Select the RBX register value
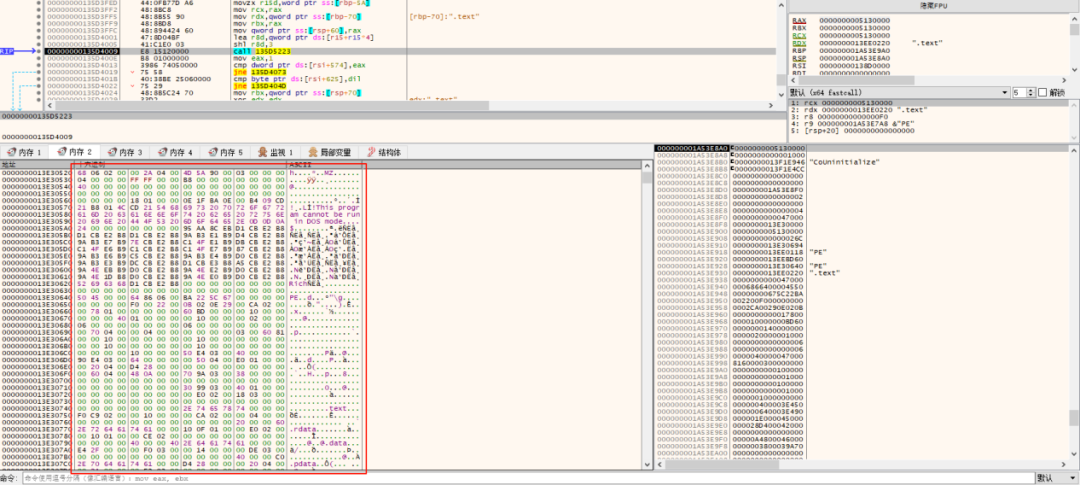The image size is (1080, 485). click(854, 28)
